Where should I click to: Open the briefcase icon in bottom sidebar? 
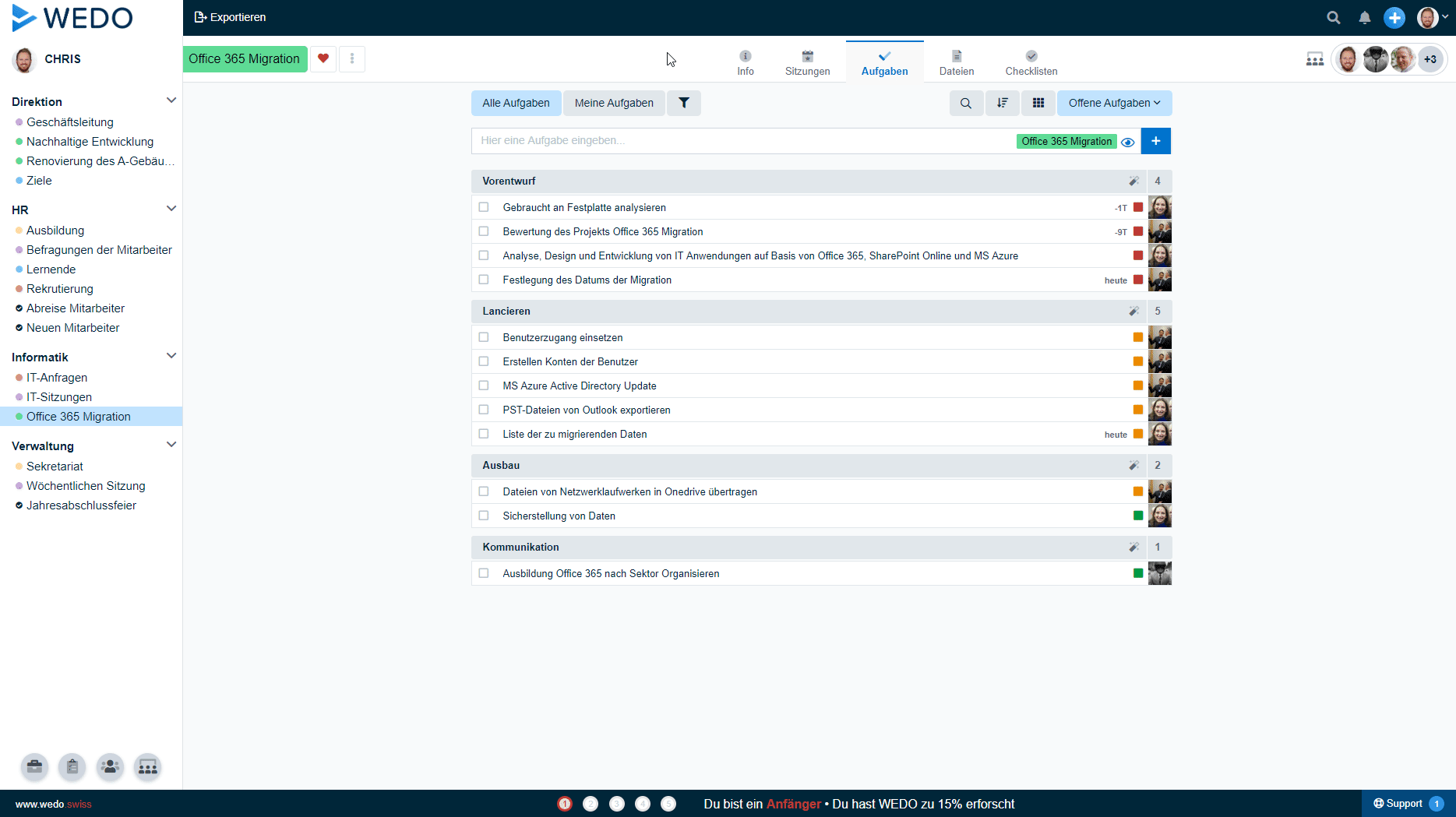pos(35,767)
